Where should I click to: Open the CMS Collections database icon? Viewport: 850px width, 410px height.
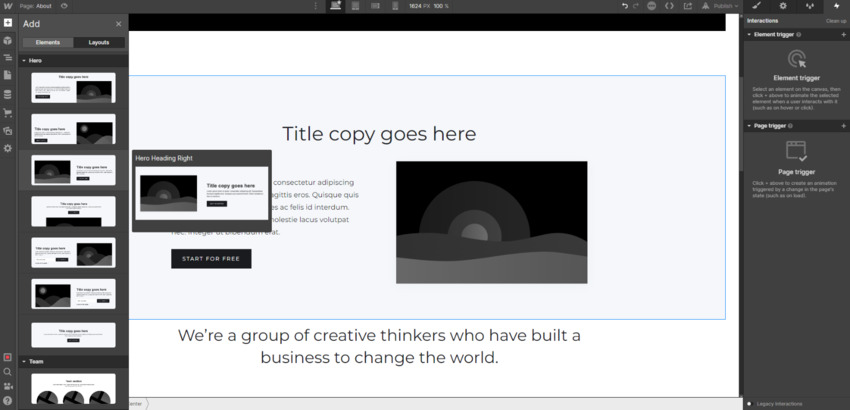tap(8, 95)
